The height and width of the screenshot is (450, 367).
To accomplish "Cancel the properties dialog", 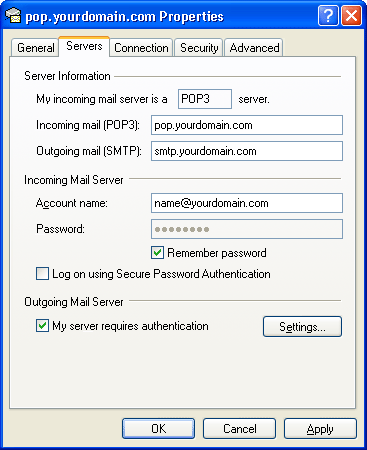I will coord(240,429).
